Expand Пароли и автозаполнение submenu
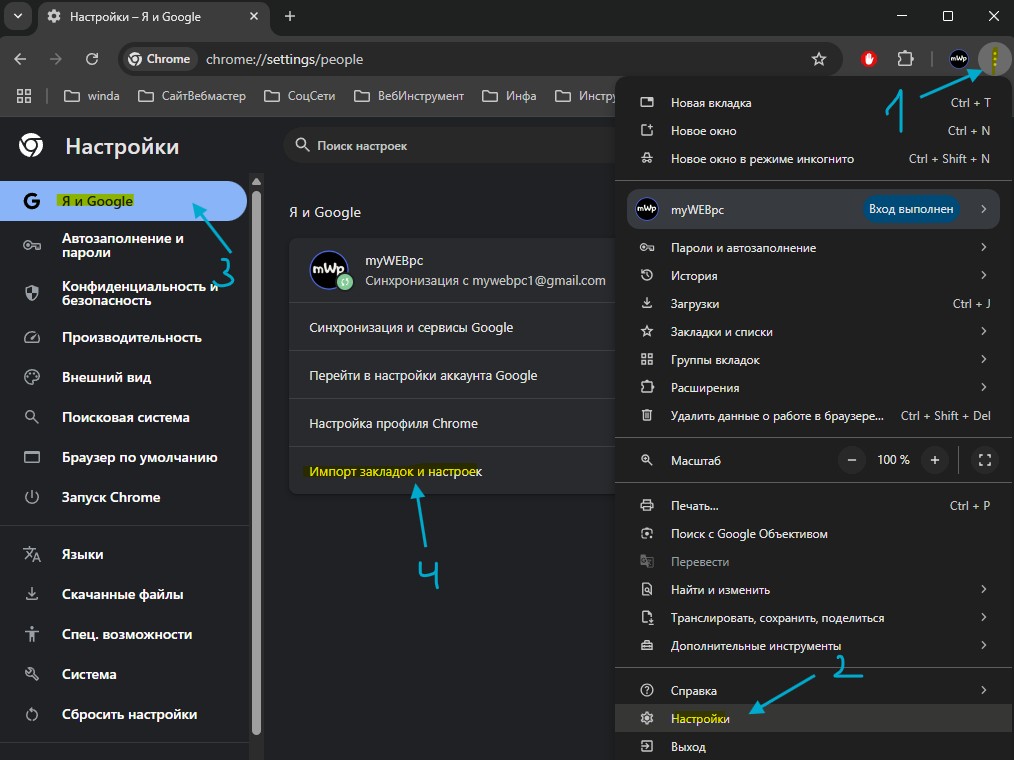This screenshot has height=760, width=1014. [x=814, y=247]
